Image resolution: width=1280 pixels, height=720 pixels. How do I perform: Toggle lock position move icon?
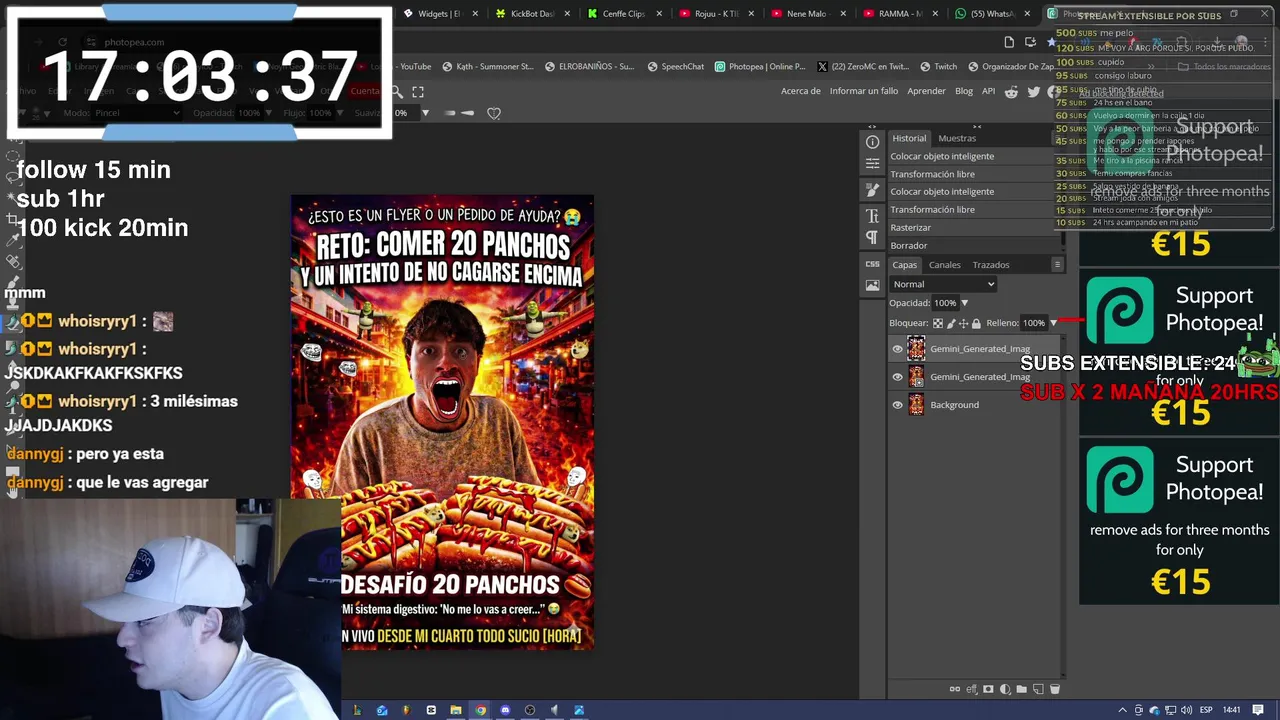[x=963, y=323]
